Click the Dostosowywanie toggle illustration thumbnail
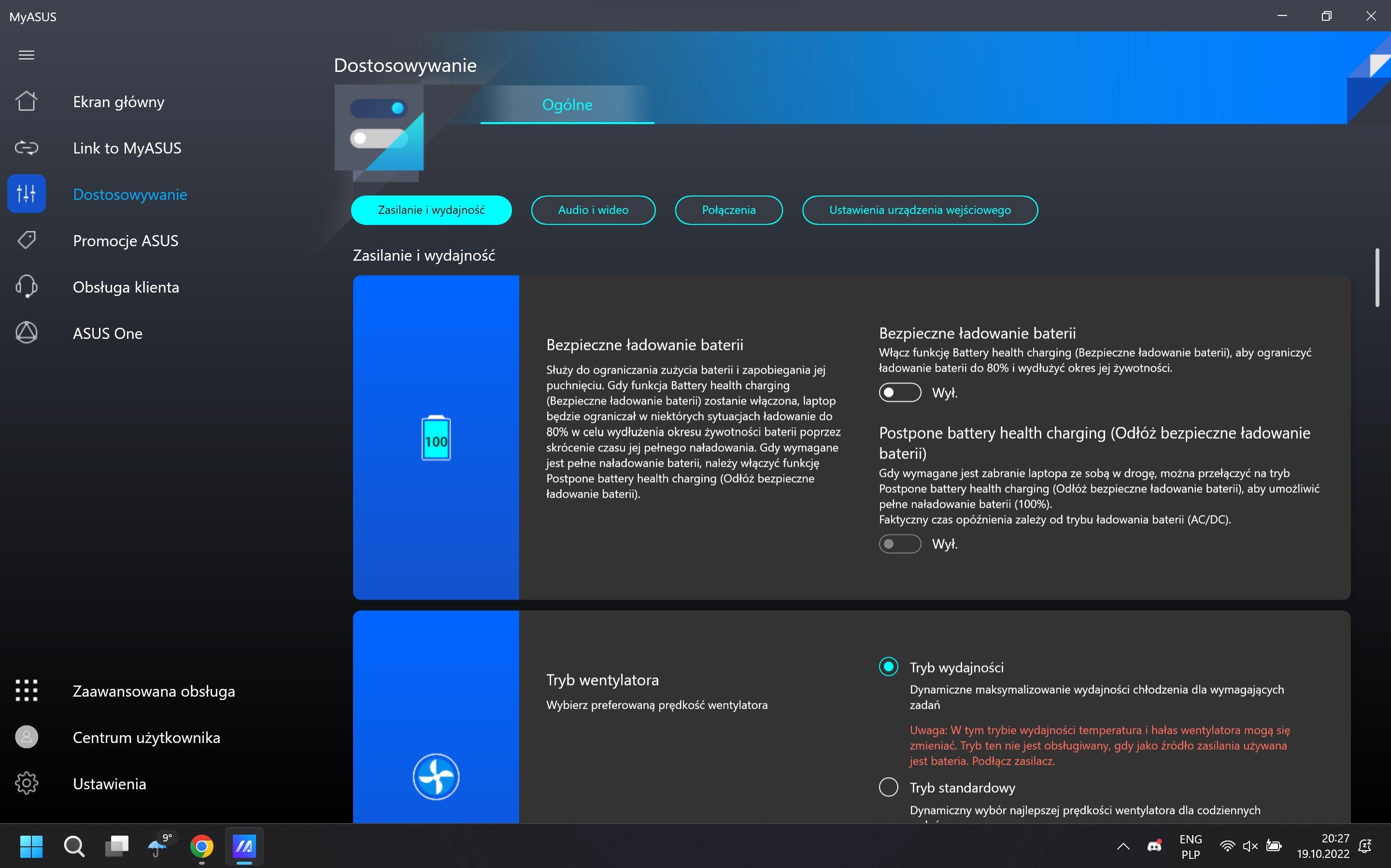1391x868 pixels. tap(380, 133)
